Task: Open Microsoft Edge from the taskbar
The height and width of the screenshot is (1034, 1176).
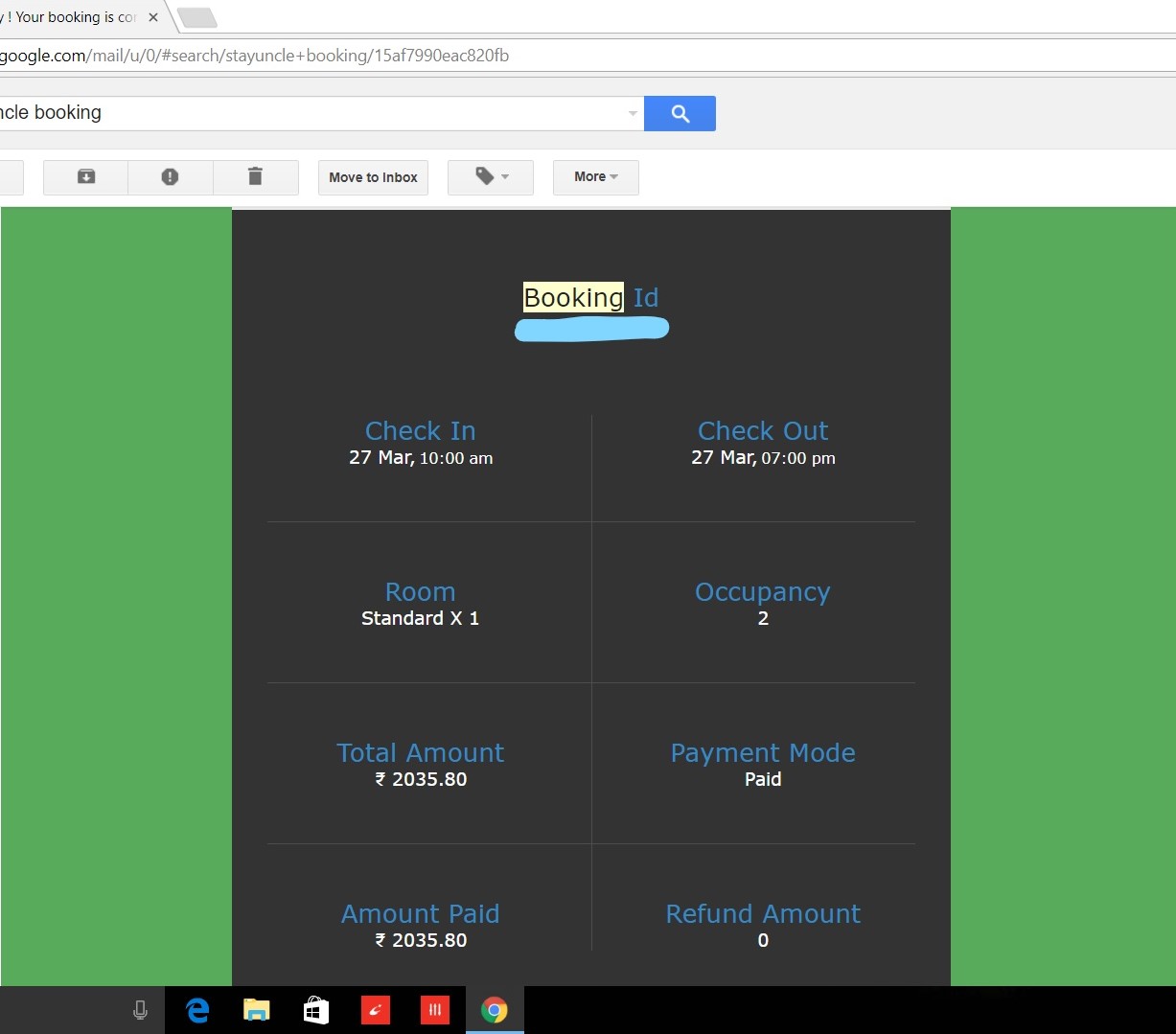Action: pos(197,1010)
